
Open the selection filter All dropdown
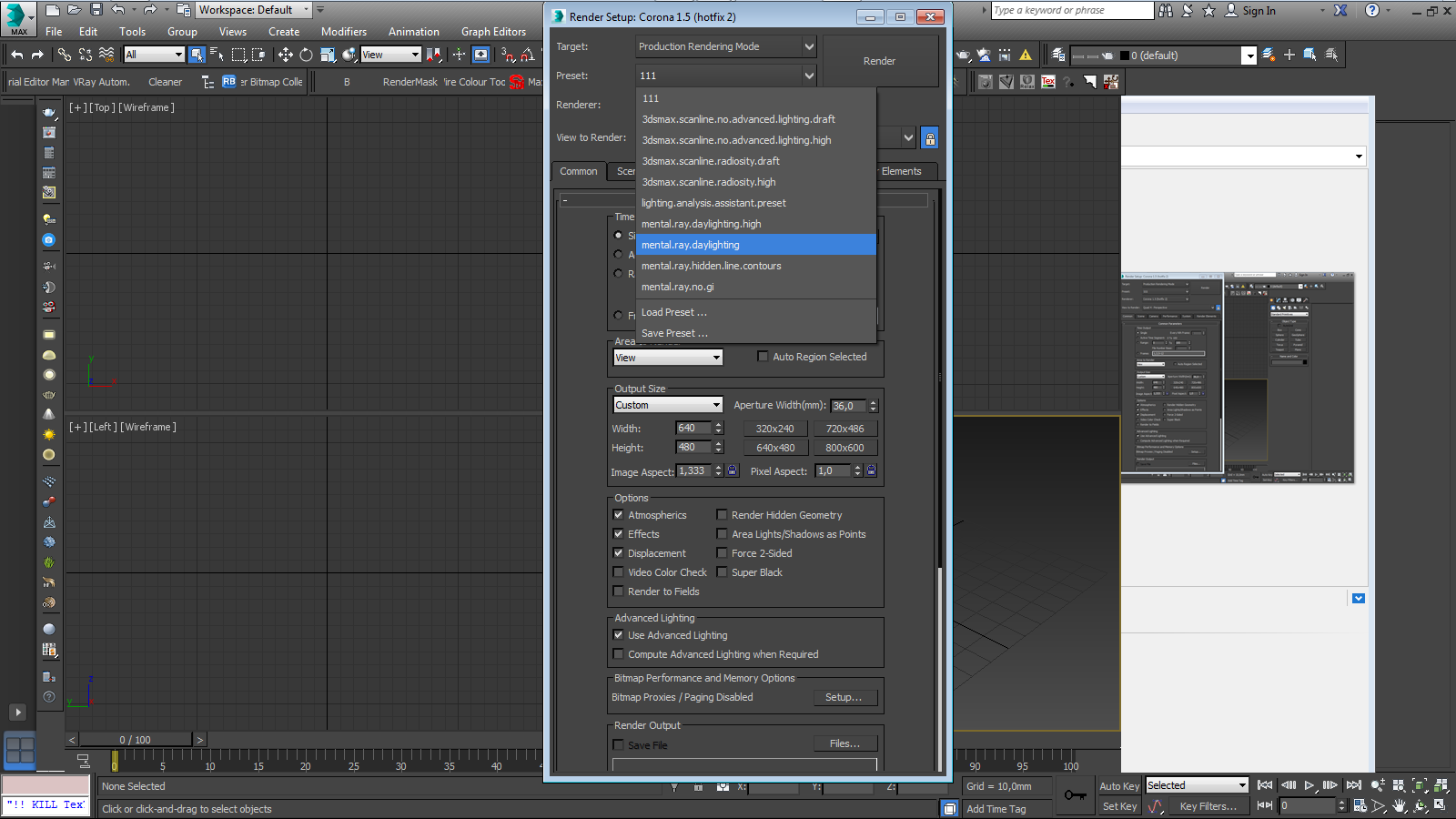pyautogui.click(x=154, y=55)
